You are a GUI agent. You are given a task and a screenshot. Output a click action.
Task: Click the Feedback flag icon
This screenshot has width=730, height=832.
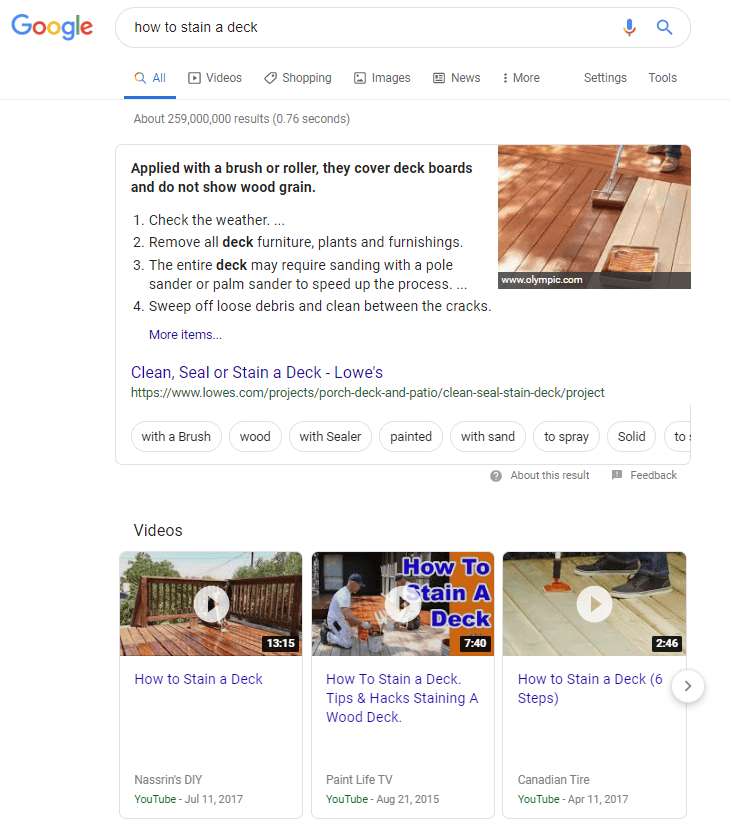(x=617, y=475)
